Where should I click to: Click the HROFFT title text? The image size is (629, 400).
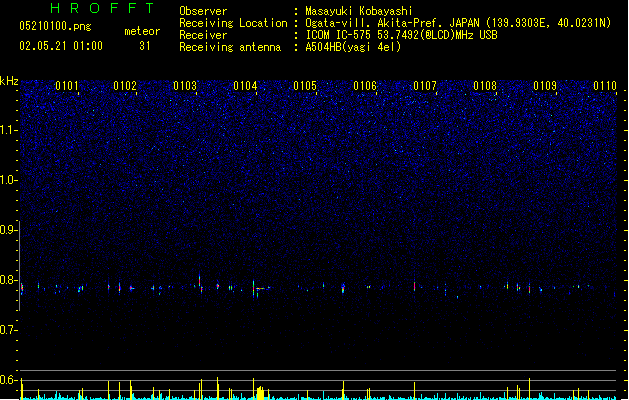103,8
